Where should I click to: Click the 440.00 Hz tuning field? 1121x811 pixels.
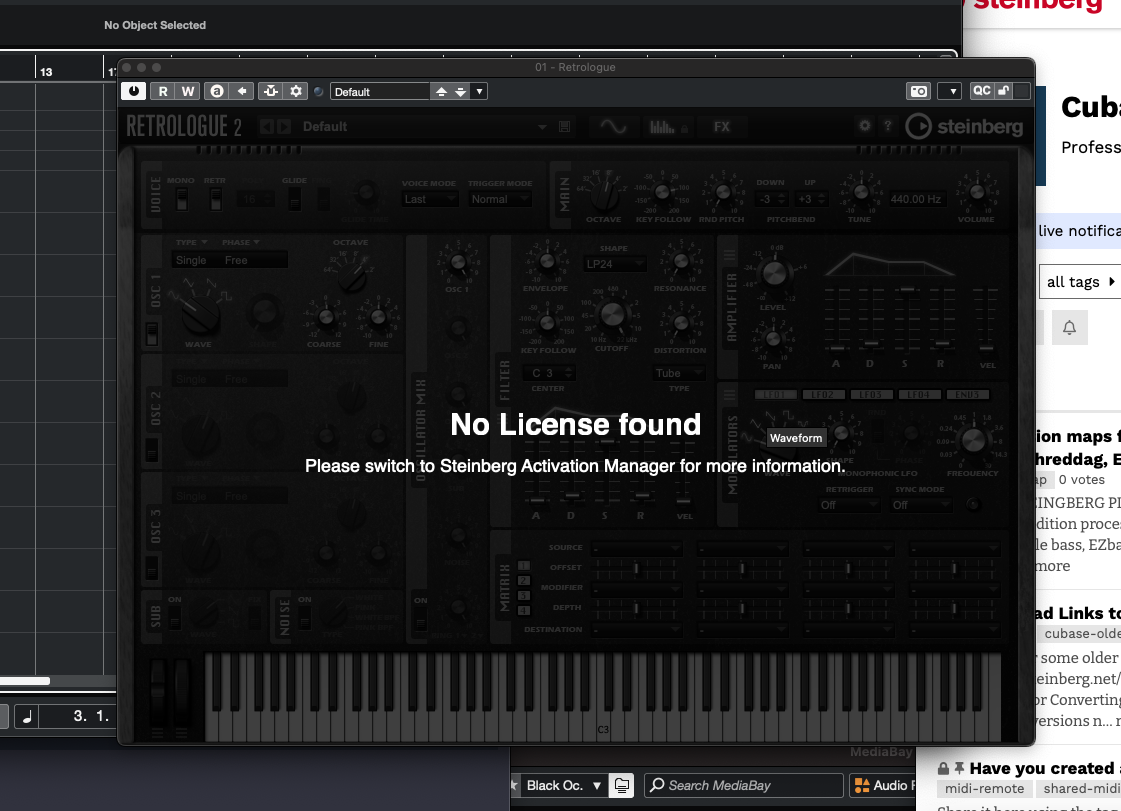point(916,200)
